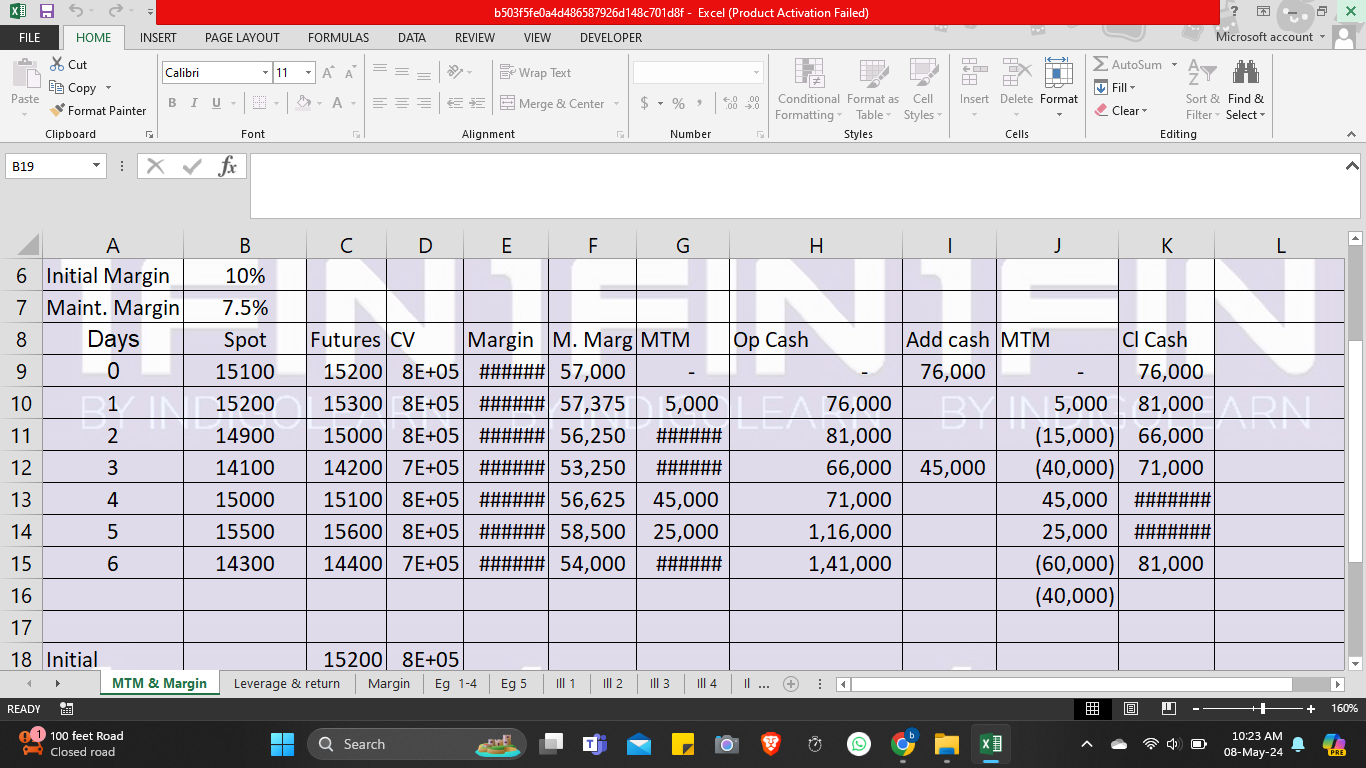1366x768 pixels.
Task: Toggle Wrap Text for the cell
Action: pyautogui.click(x=535, y=73)
